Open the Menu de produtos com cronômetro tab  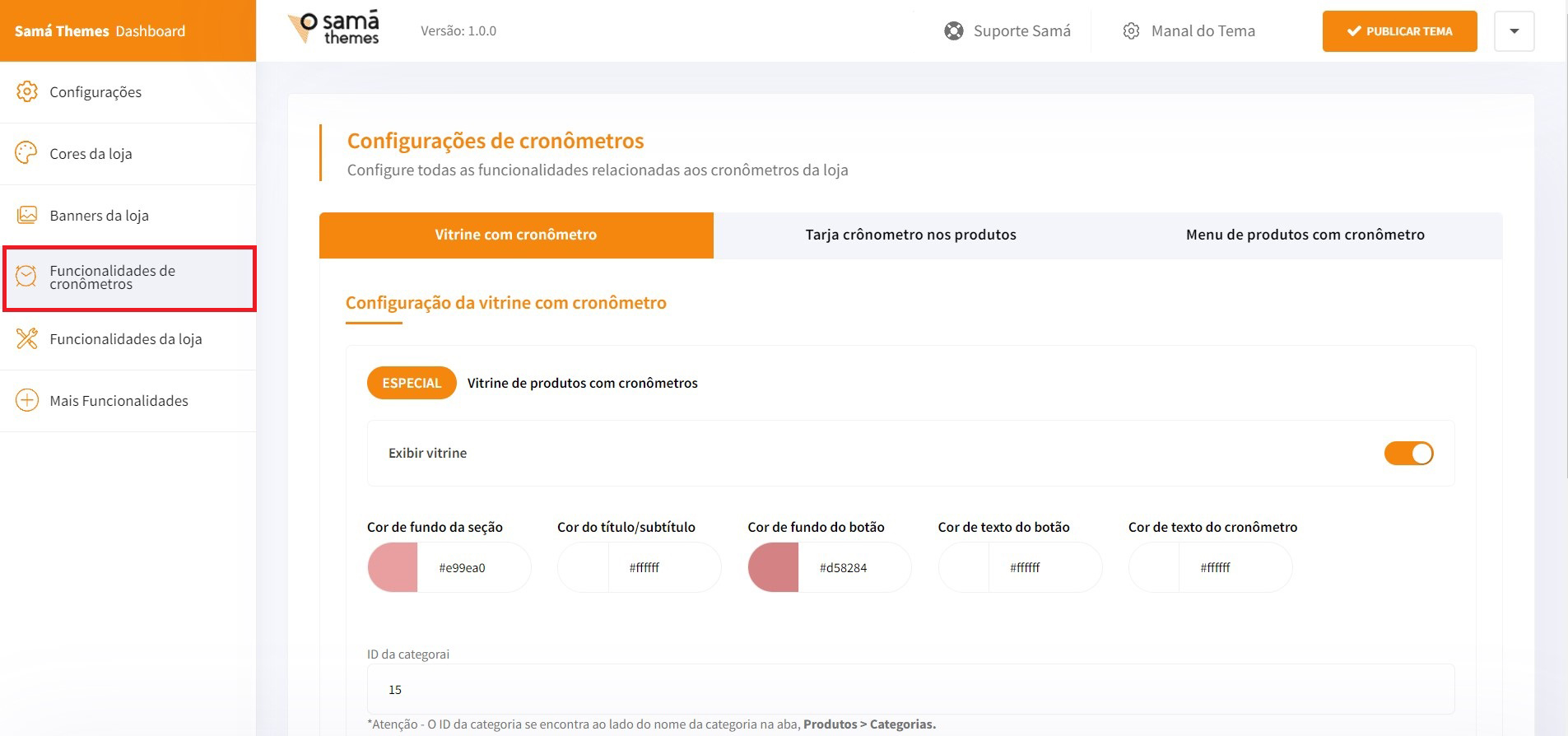coord(1305,234)
